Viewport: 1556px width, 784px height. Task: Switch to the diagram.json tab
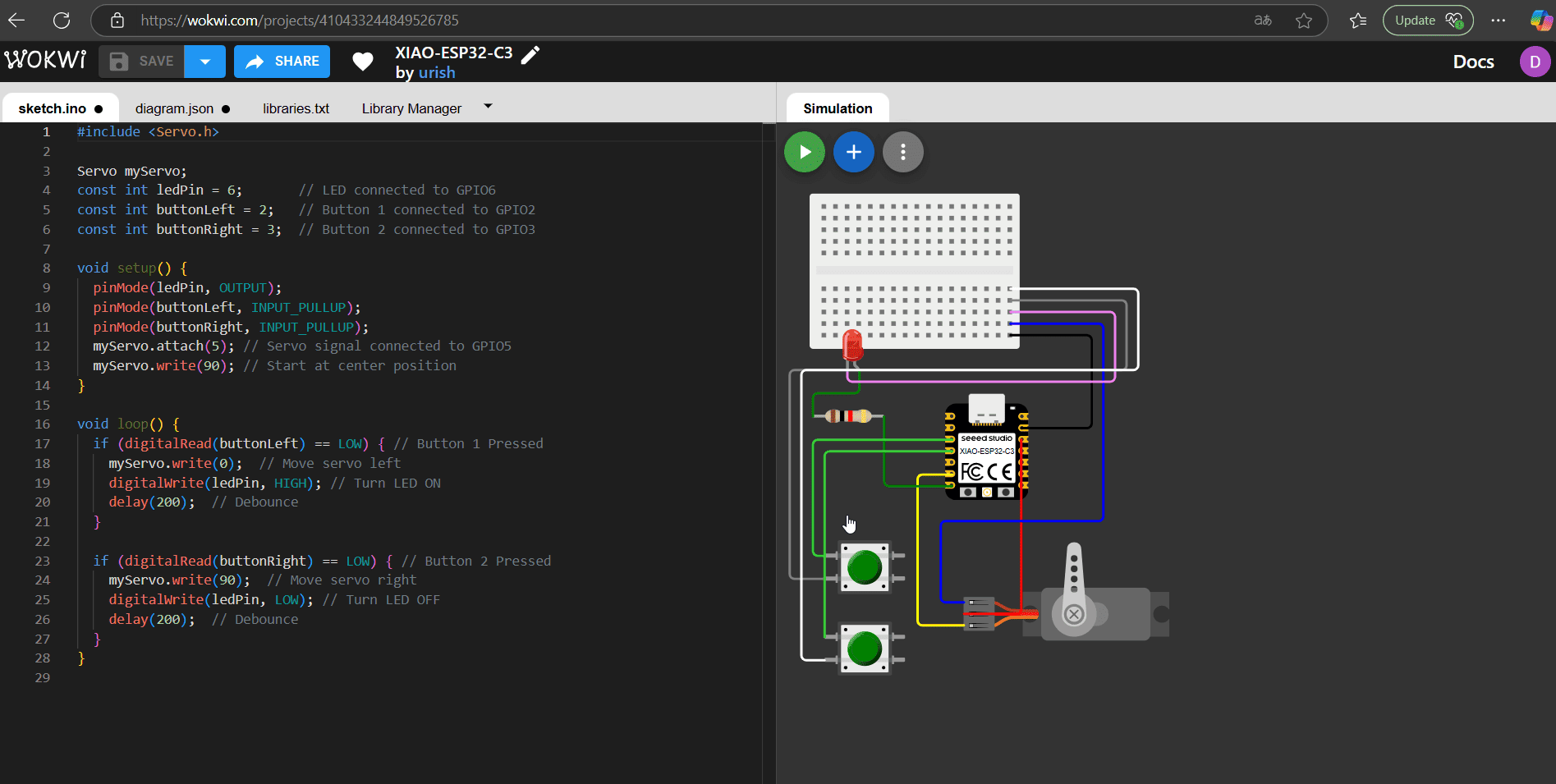182,108
